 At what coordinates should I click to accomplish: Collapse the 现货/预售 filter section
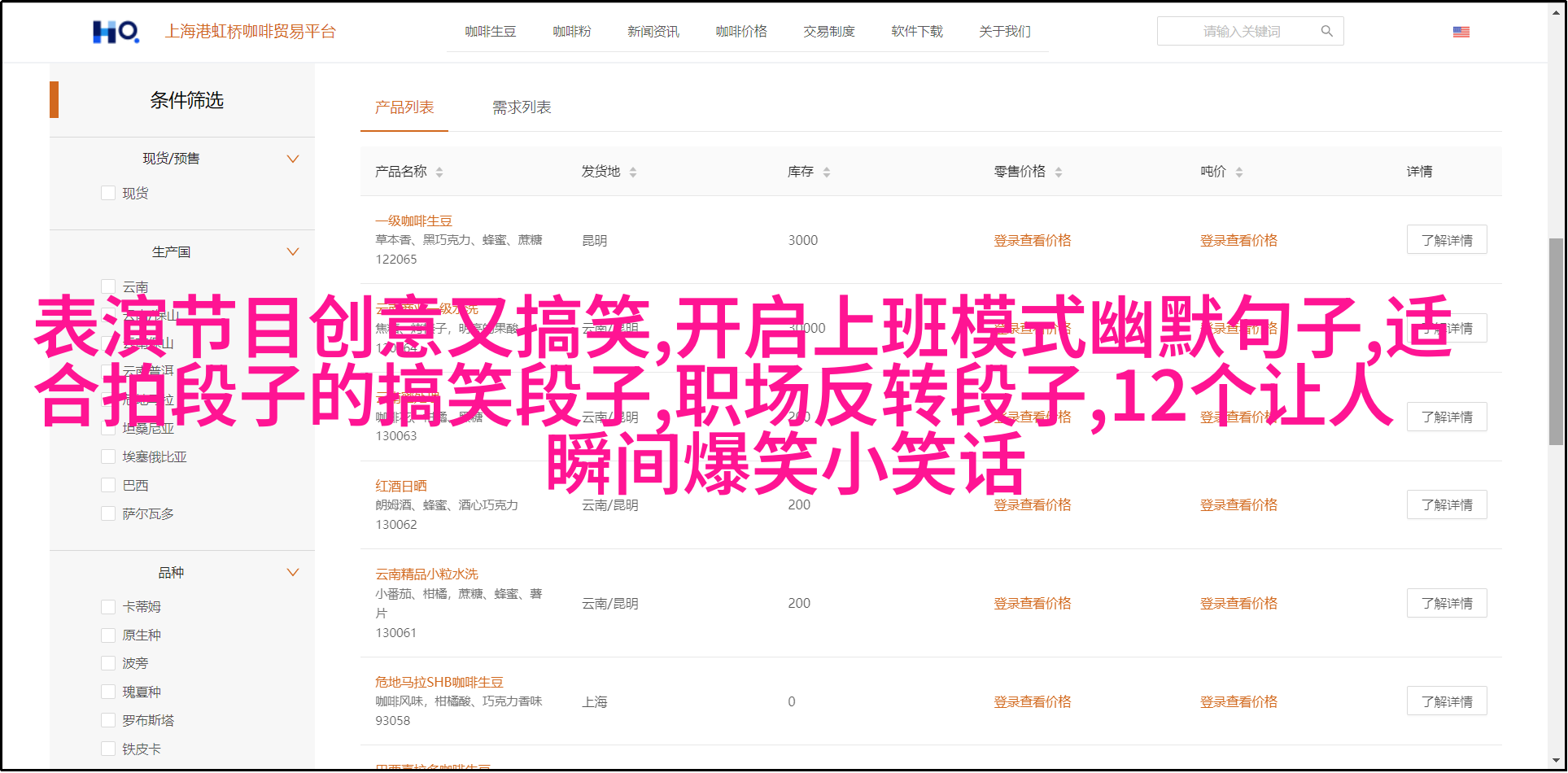coord(293,159)
